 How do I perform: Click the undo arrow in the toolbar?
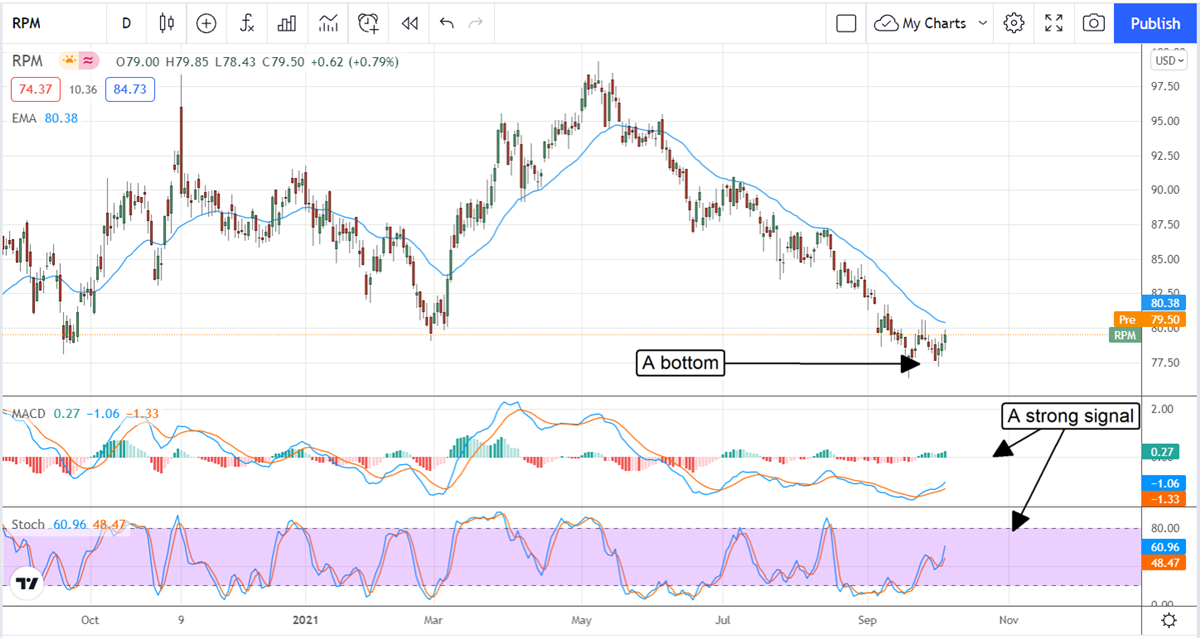[x=446, y=22]
